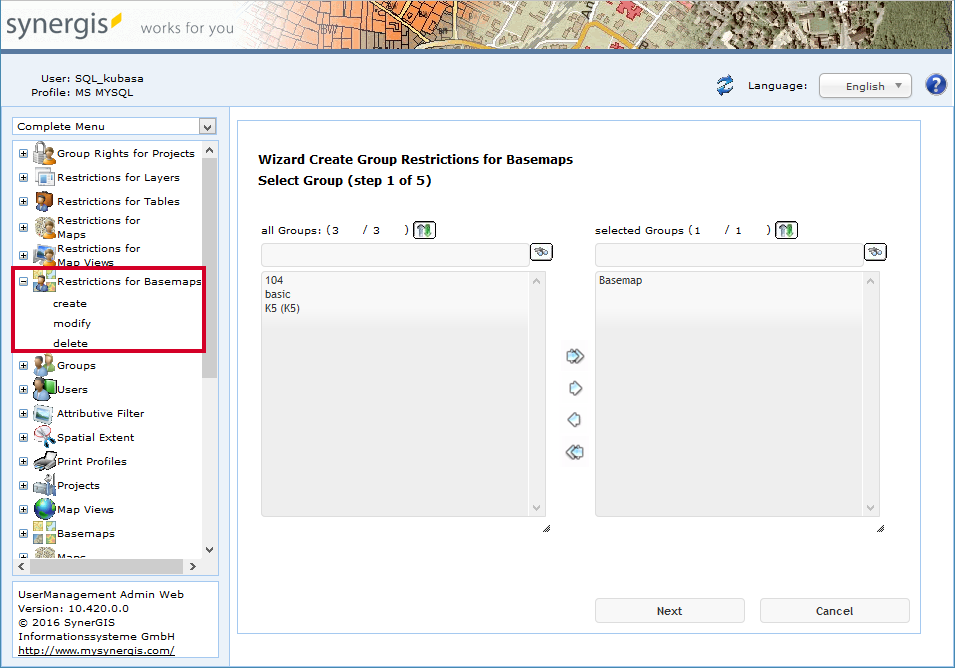Viewport: 955px width, 668px height.
Task: Click the single left arrow transfer icon
Action: point(574,419)
